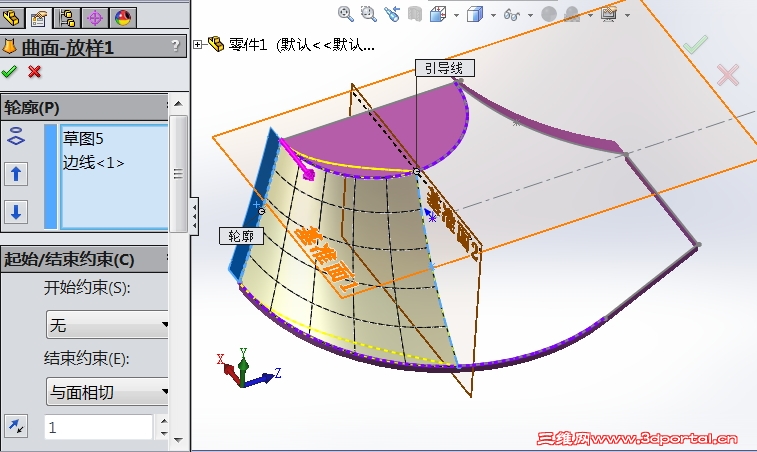Screen dimensions: 757x452
Task: Open Apply Scene dropdown arrow
Action: pyautogui.click(x=590, y=15)
